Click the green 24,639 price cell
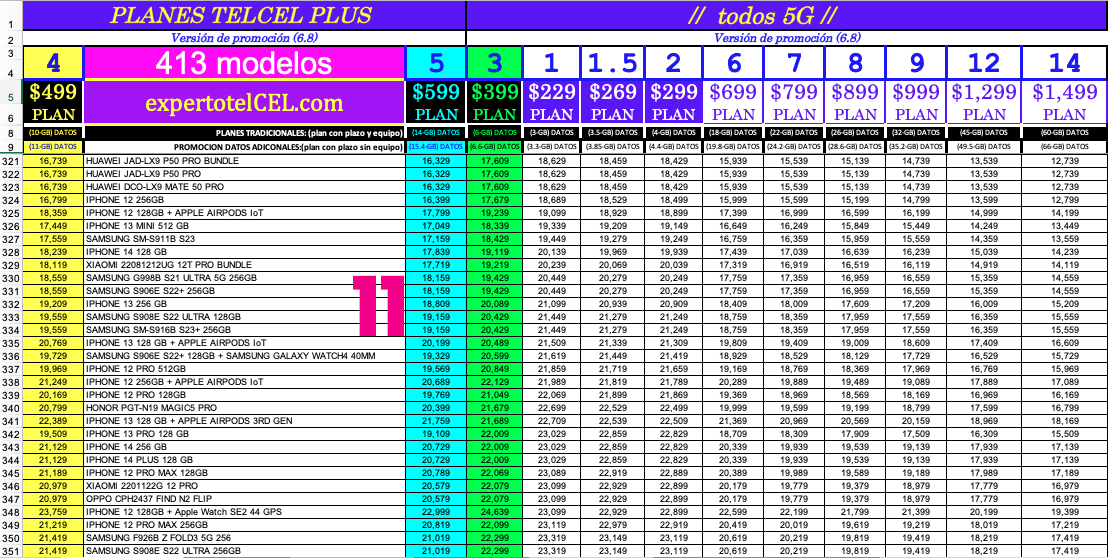 click(x=495, y=511)
